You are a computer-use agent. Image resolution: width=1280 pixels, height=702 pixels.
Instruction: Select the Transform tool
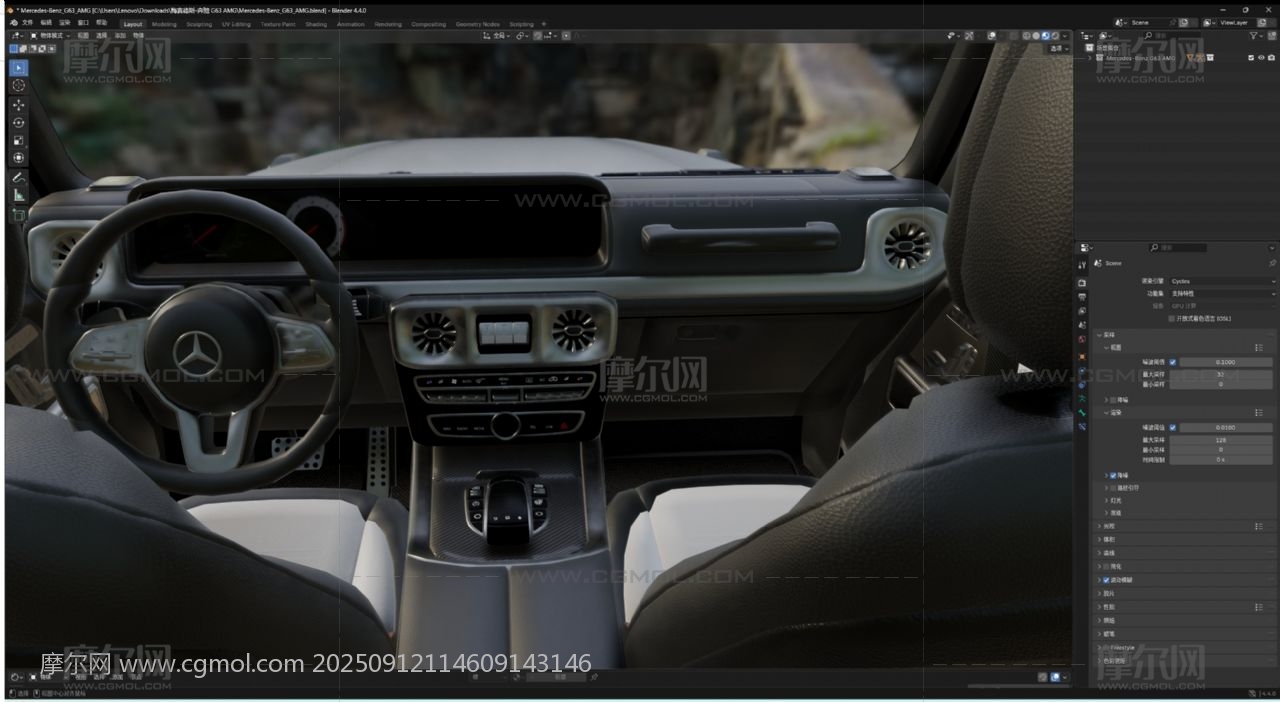click(19, 158)
